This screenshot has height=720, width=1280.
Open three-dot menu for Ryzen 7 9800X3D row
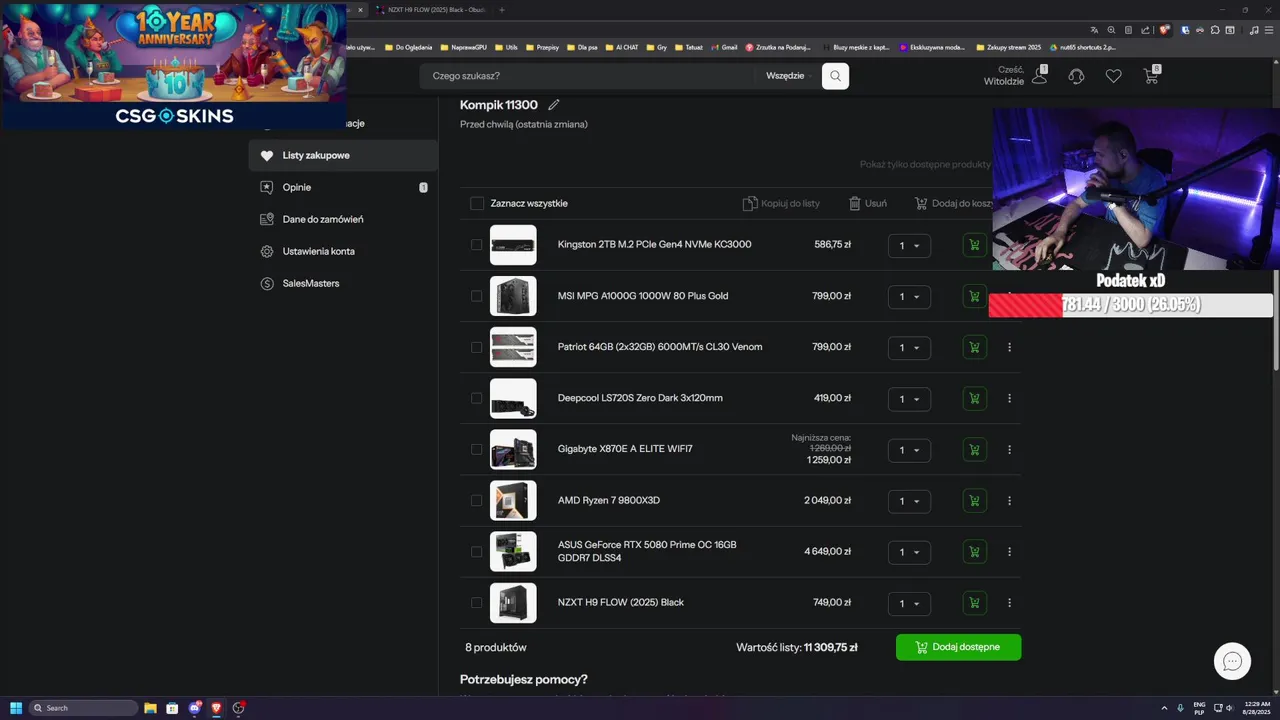tap(1009, 501)
